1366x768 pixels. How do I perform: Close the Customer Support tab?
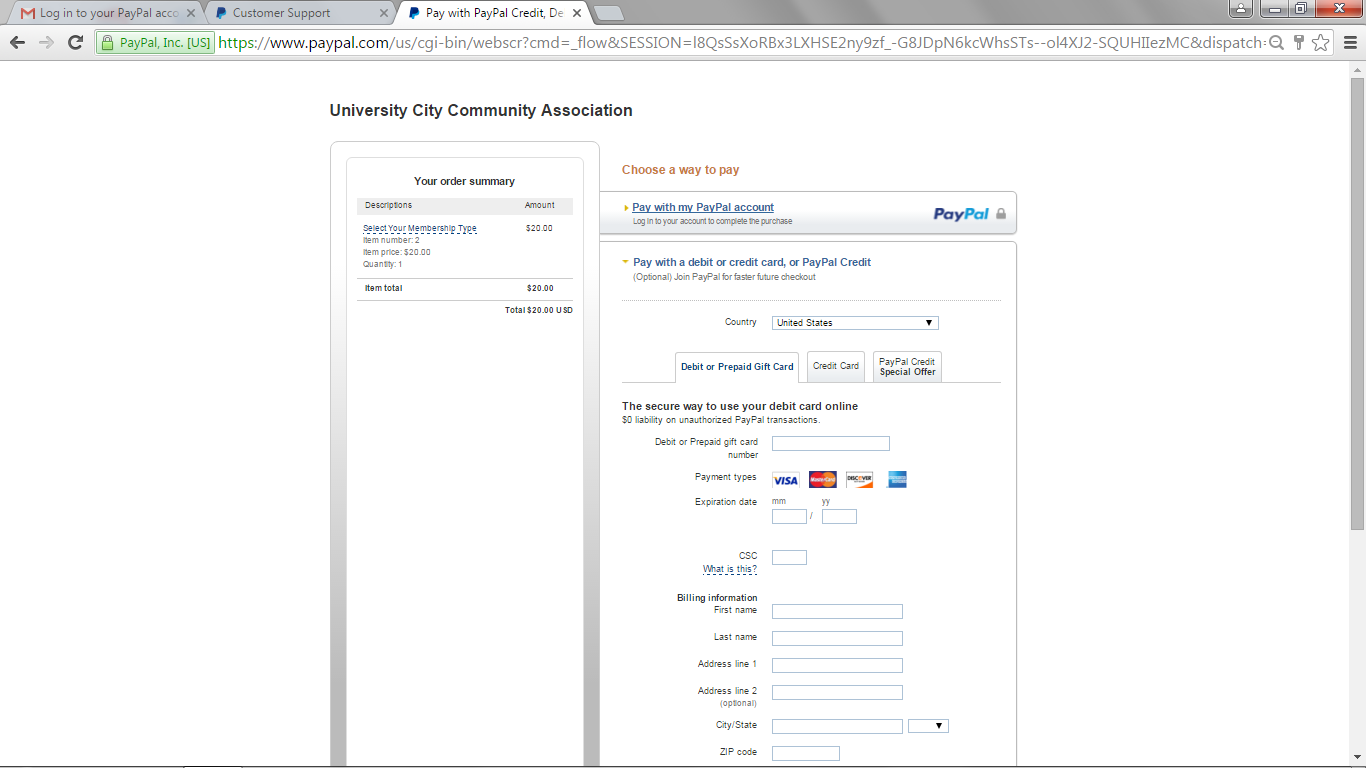click(x=384, y=13)
